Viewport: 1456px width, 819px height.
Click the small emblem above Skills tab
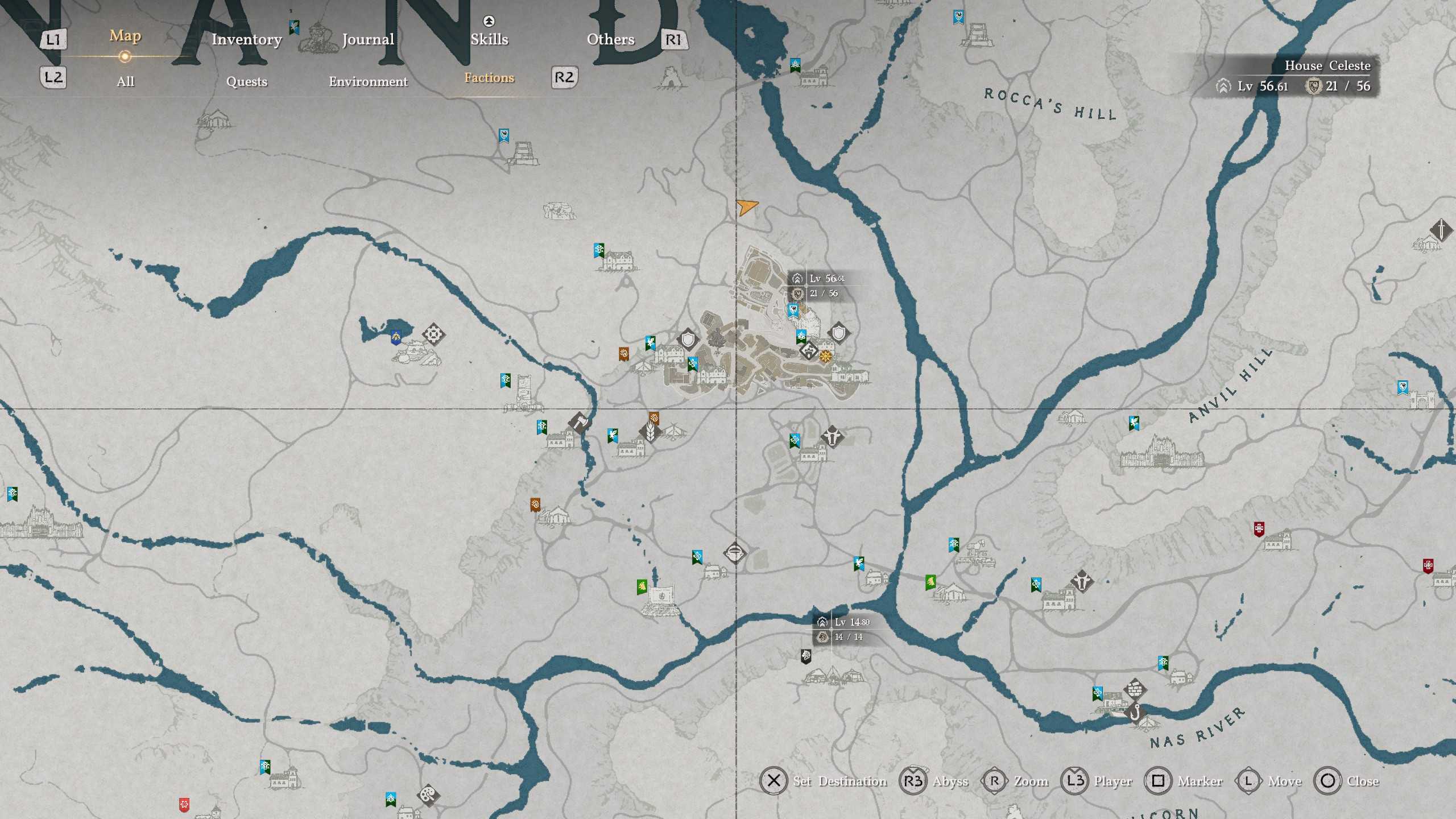point(489,21)
